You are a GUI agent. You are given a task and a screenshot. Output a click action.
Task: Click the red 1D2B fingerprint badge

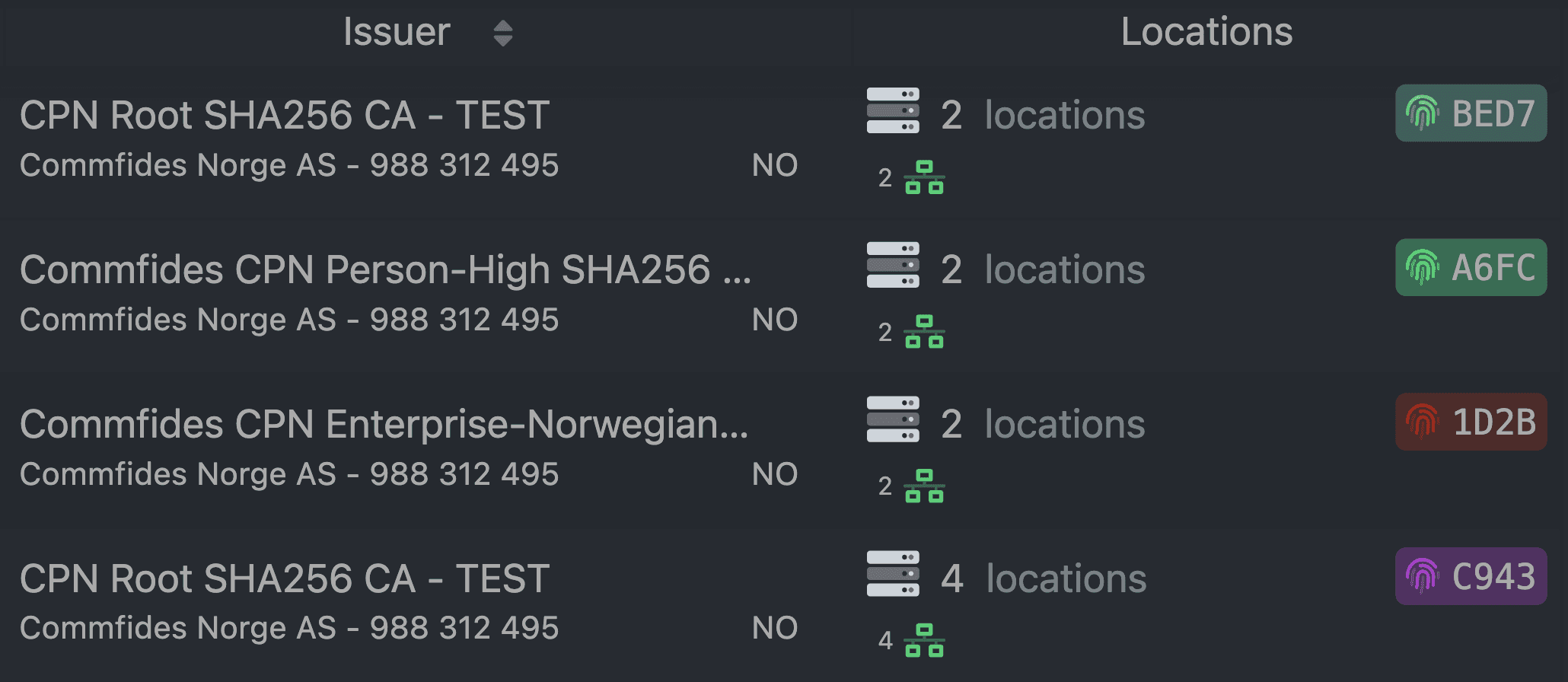coord(1471,422)
